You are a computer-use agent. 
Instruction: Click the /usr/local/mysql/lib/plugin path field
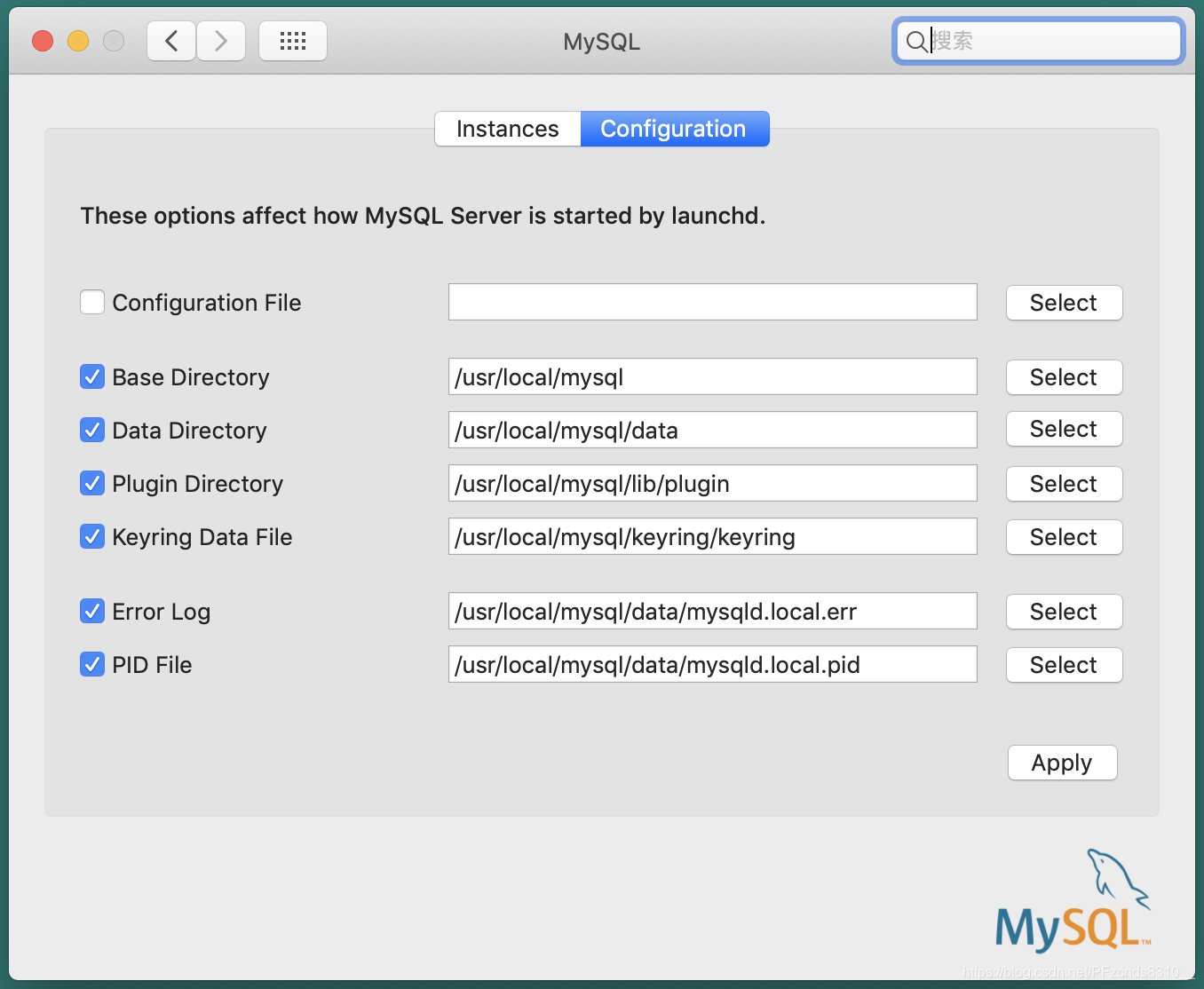(x=713, y=483)
